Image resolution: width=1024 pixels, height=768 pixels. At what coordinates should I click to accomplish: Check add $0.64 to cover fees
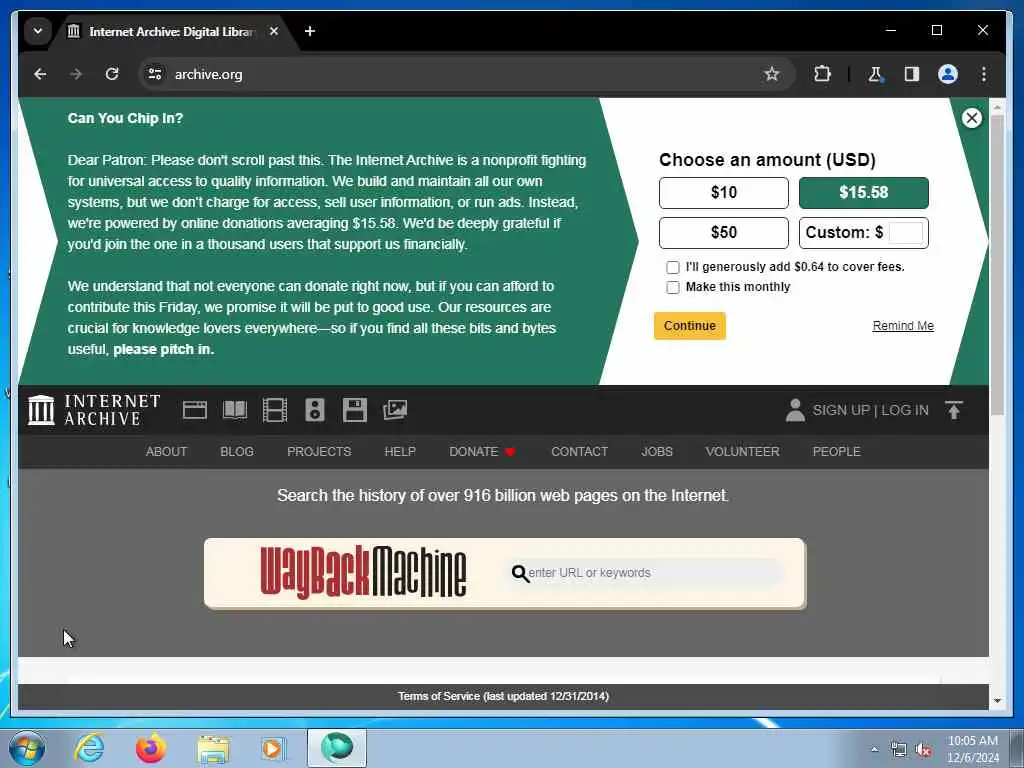tap(673, 268)
